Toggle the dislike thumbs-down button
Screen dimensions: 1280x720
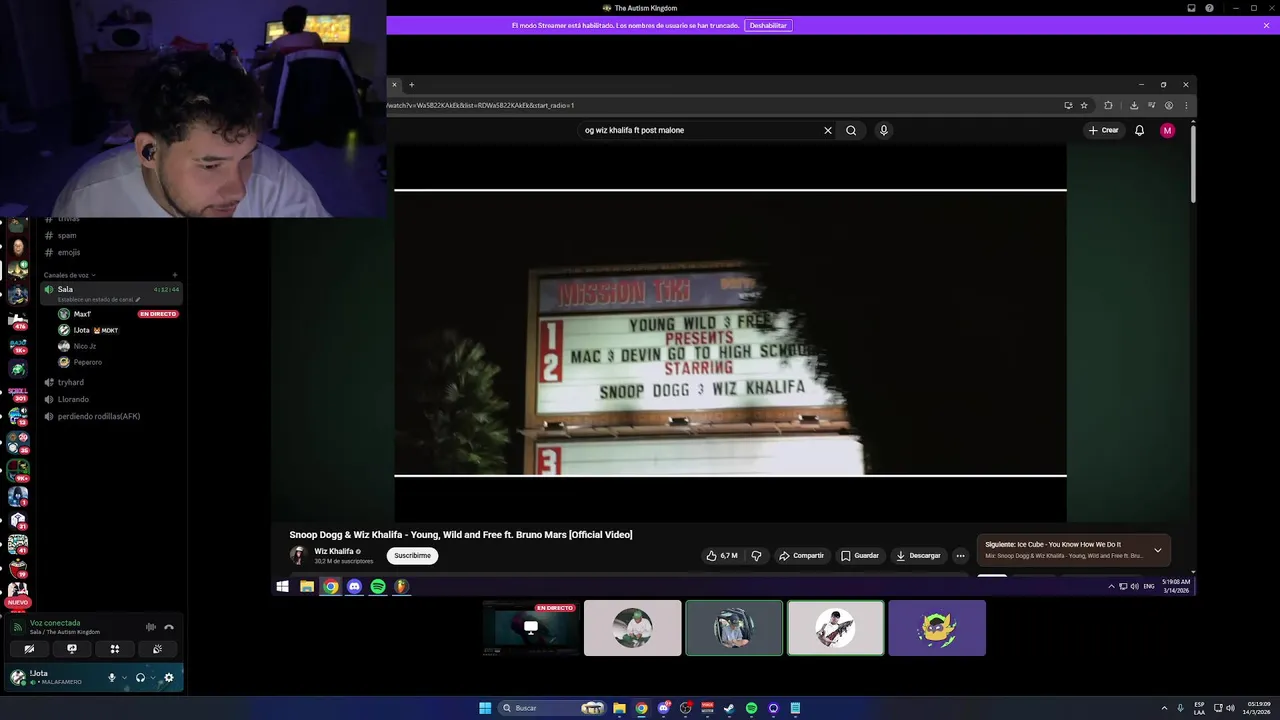pos(756,555)
